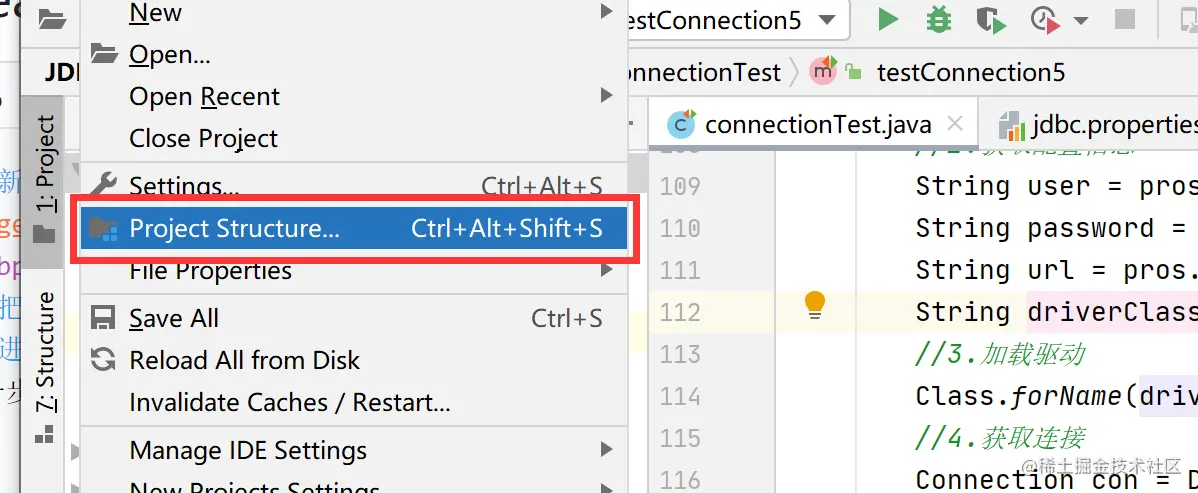Switch to the jdbc.properties editor tab
This screenshot has height=493, width=1198.
pos(1093,125)
